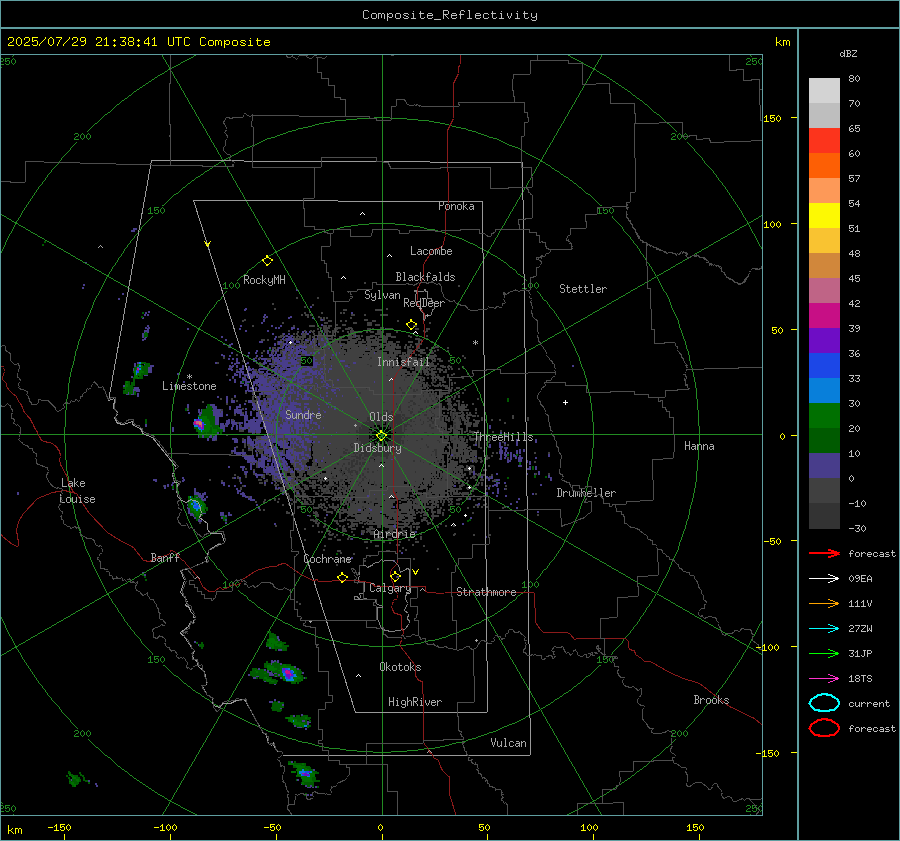This screenshot has height=841, width=900.
Task: Click the Brooks city label
Action: (711, 700)
